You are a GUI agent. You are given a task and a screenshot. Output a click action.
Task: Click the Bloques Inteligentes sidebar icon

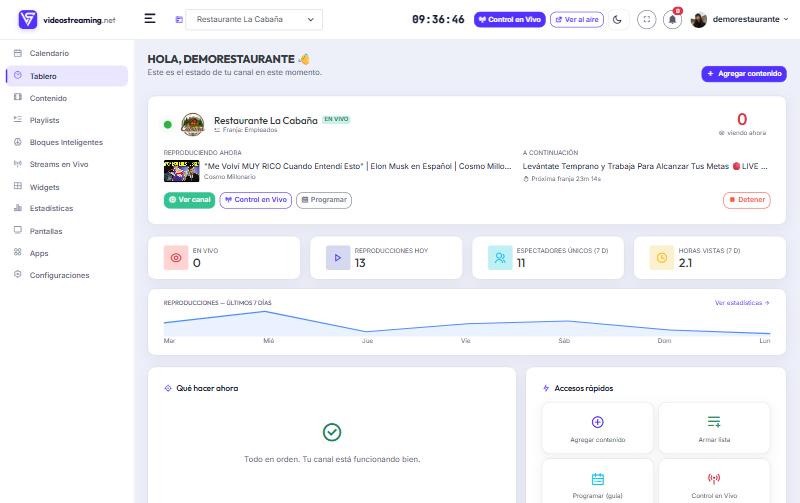[18, 142]
